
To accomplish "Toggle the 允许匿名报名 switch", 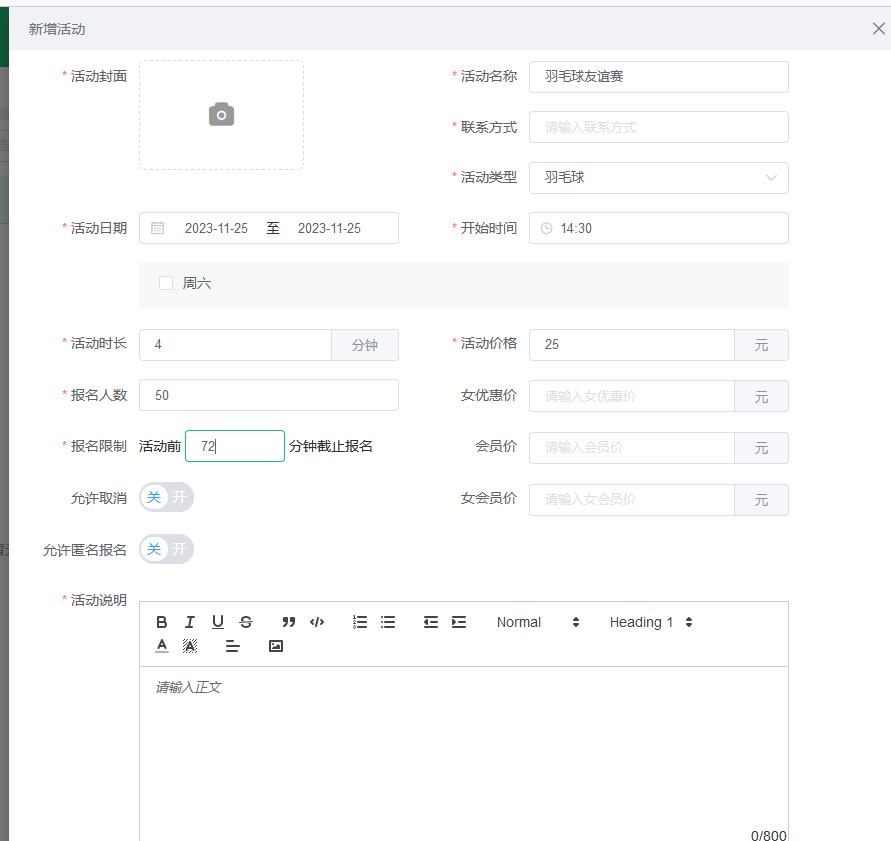I will click(166, 549).
